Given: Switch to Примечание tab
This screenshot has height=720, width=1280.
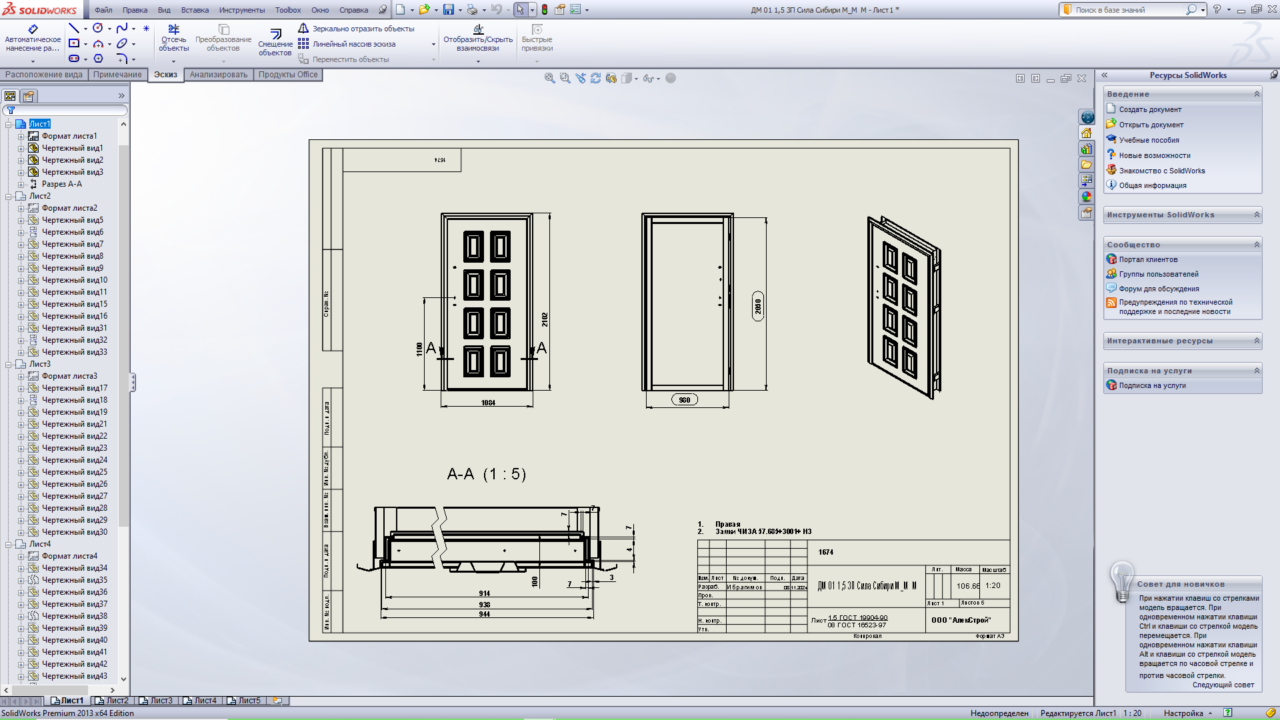Looking at the screenshot, I should (x=118, y=75).
